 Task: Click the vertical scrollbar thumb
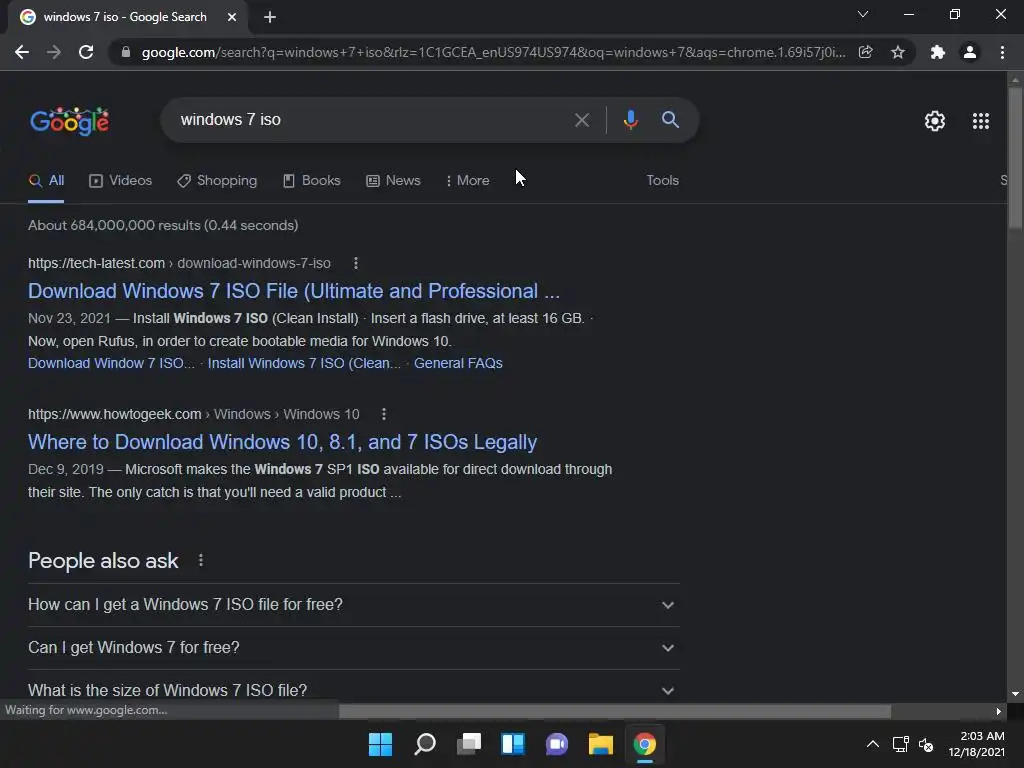(x=1014, y=157)
